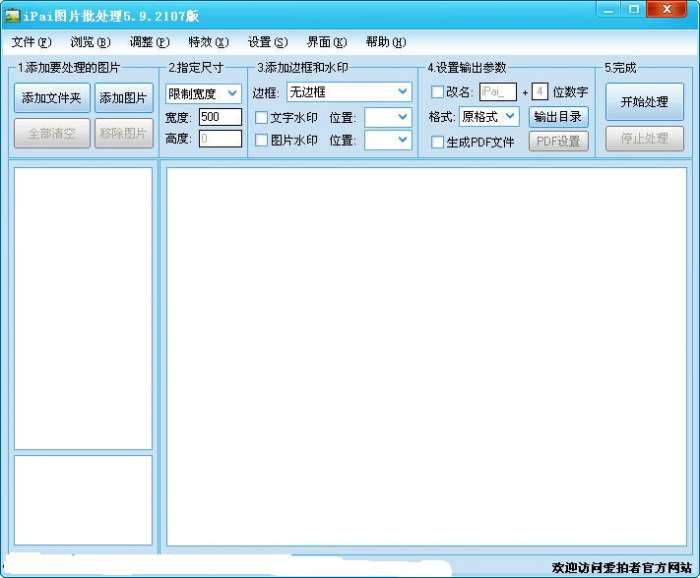Open the 图片水印 位置 dropdown
Viewport: 700px width, 578px height.
click(x=388, y=140)
